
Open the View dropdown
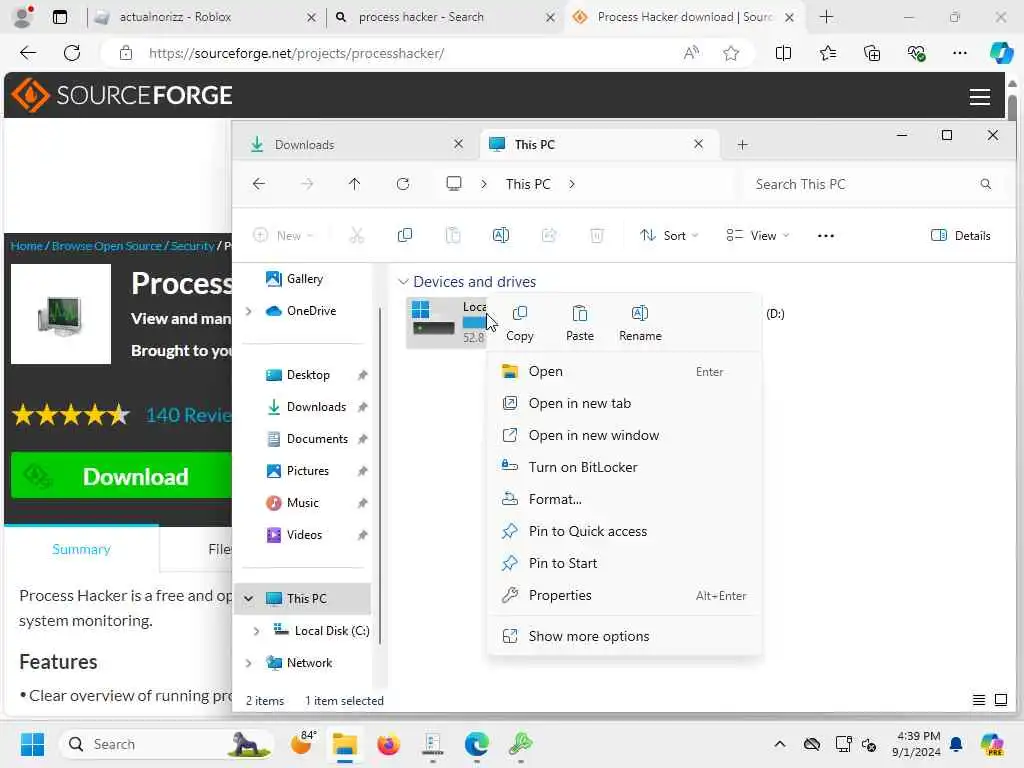758,235
